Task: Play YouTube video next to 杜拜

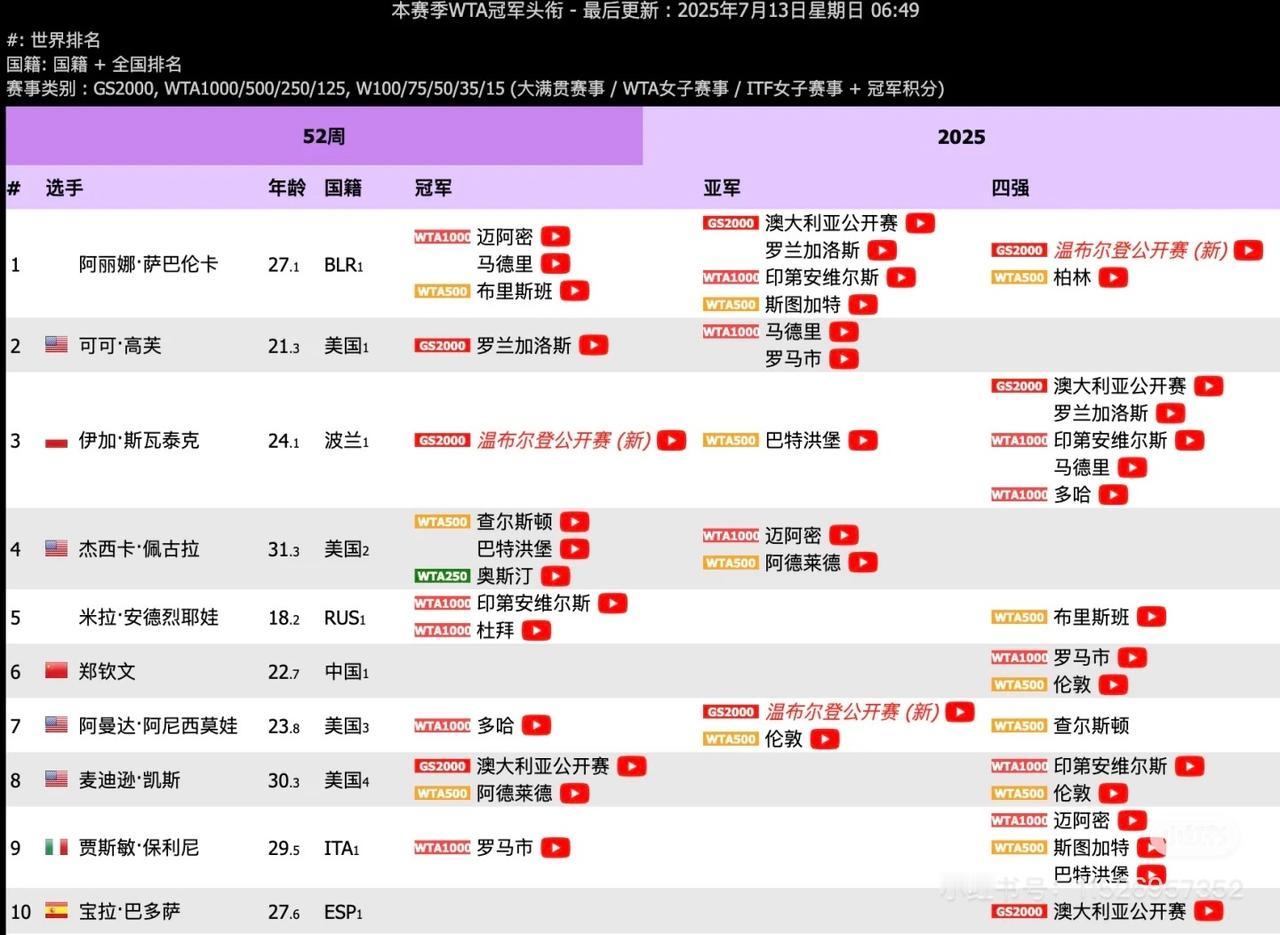Action: click(536, 630)
